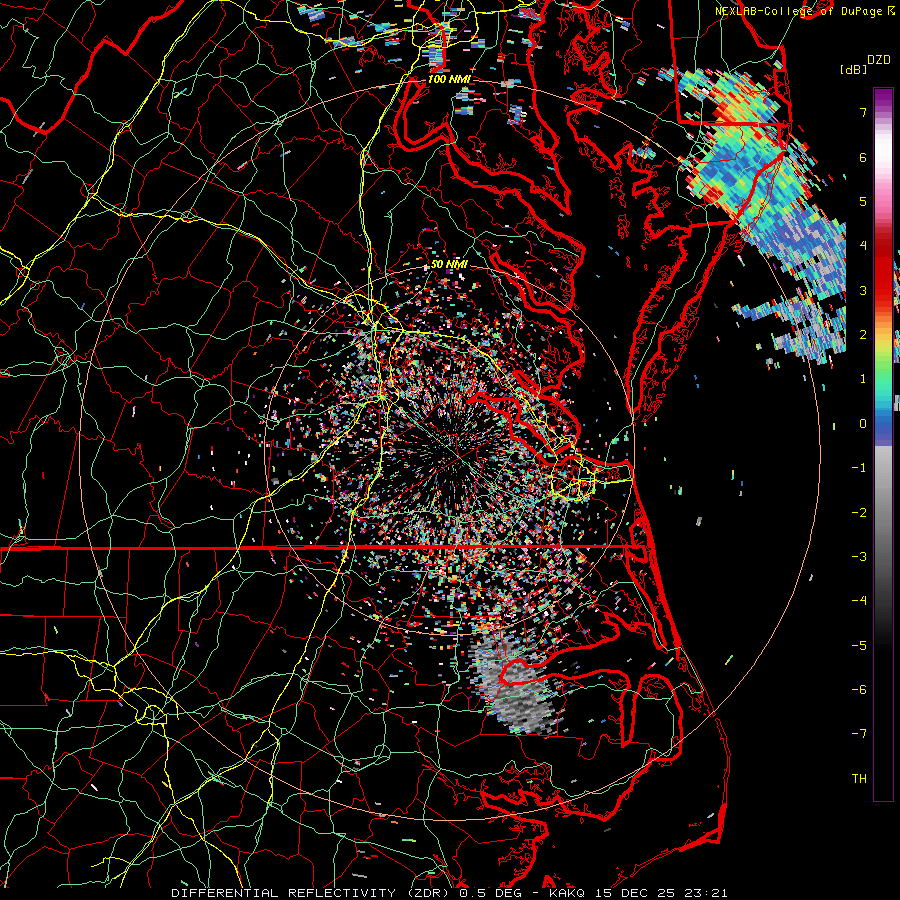
Task: Select the positive 3 scale label
Action: (863, 290)
